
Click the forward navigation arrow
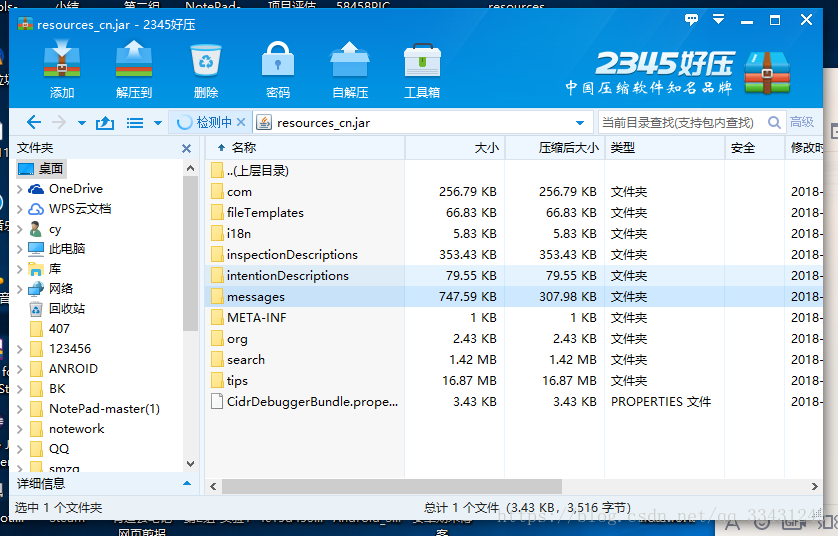[x=59, y=122]
